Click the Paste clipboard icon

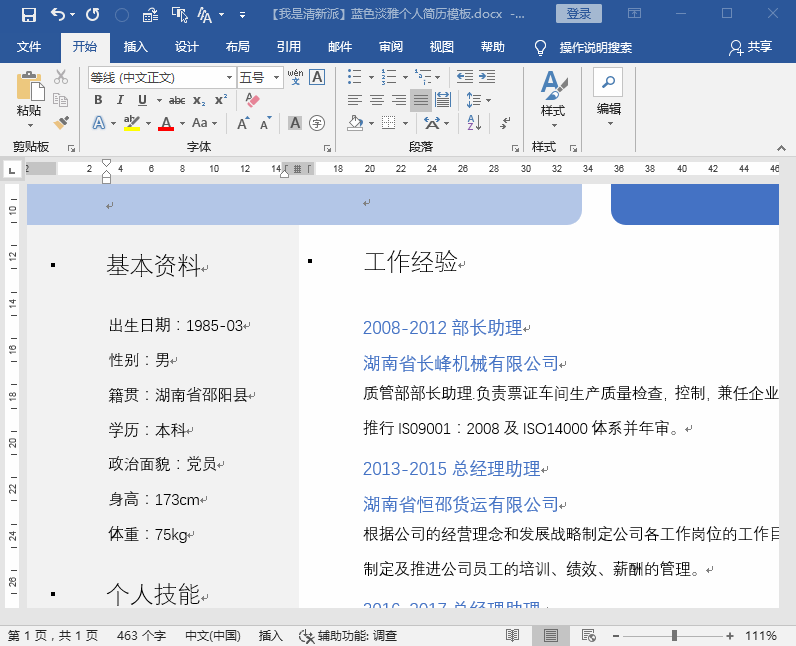[x=29, y=86]
